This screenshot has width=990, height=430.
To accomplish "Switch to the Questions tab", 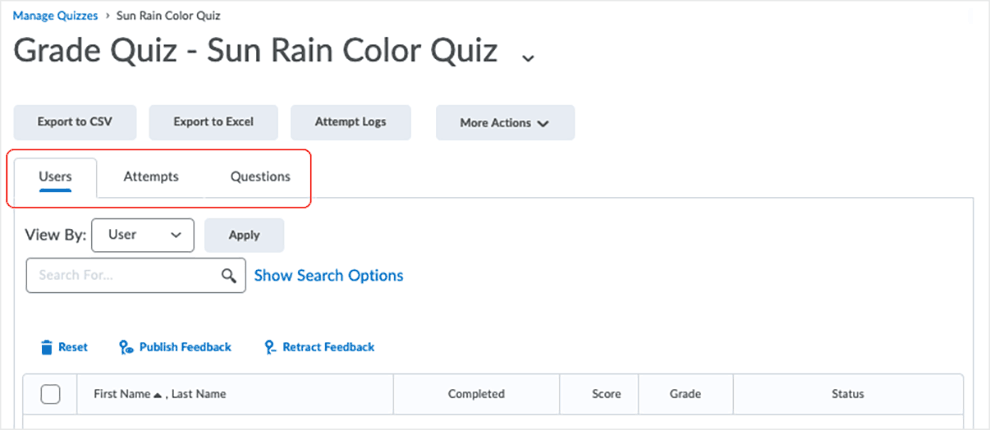I will (x=260, y=177).
